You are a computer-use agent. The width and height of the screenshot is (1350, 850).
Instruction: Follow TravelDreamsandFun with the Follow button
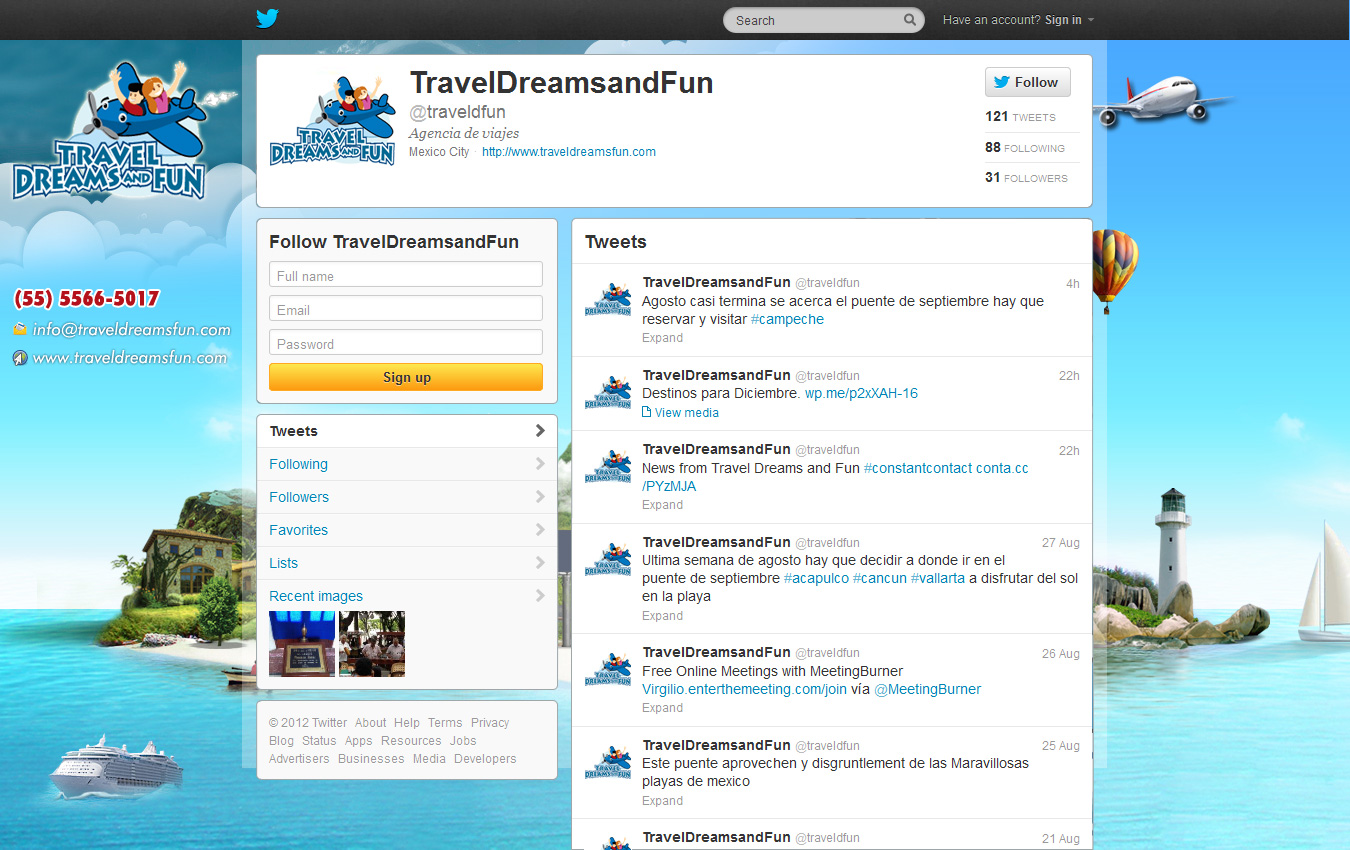[1027, 82]
